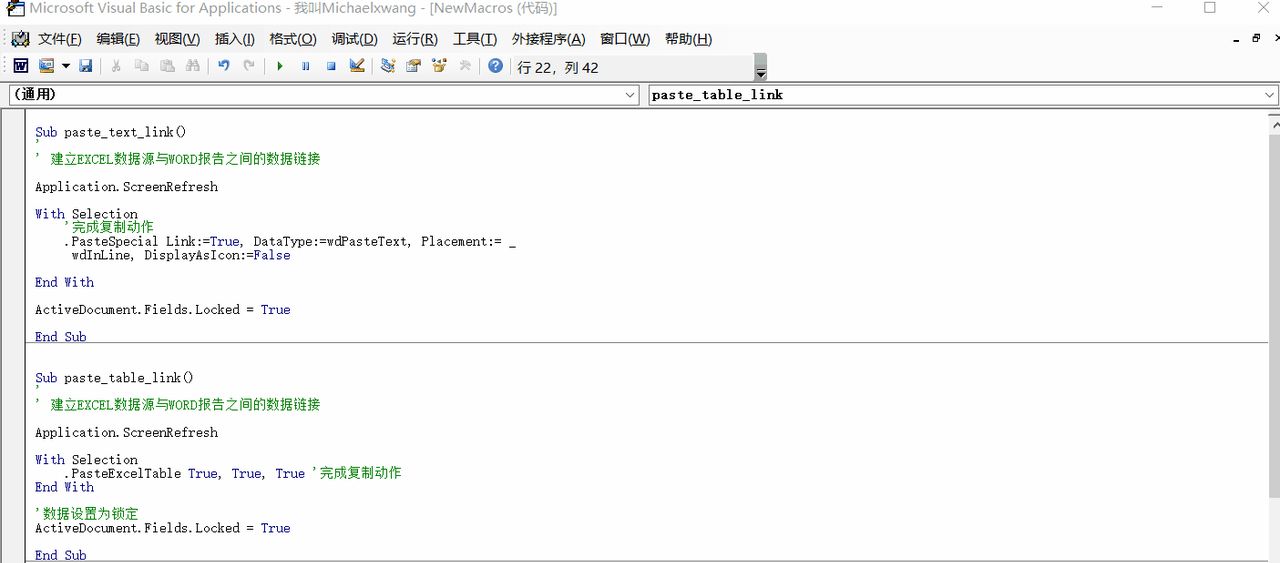Toggle Design Mode icon
The width and height of the screenshot is (1280, 563).
(x=357, y=66)
